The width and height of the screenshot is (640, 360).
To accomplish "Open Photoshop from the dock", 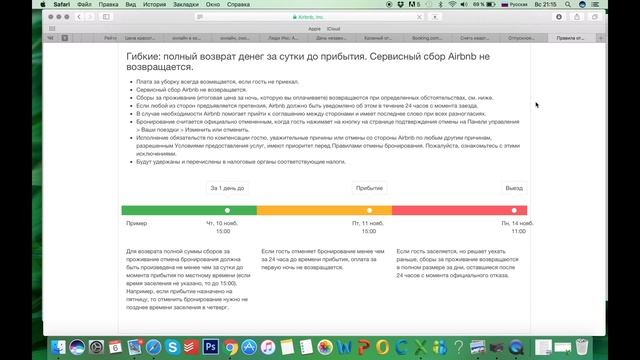I will point(211,347).
